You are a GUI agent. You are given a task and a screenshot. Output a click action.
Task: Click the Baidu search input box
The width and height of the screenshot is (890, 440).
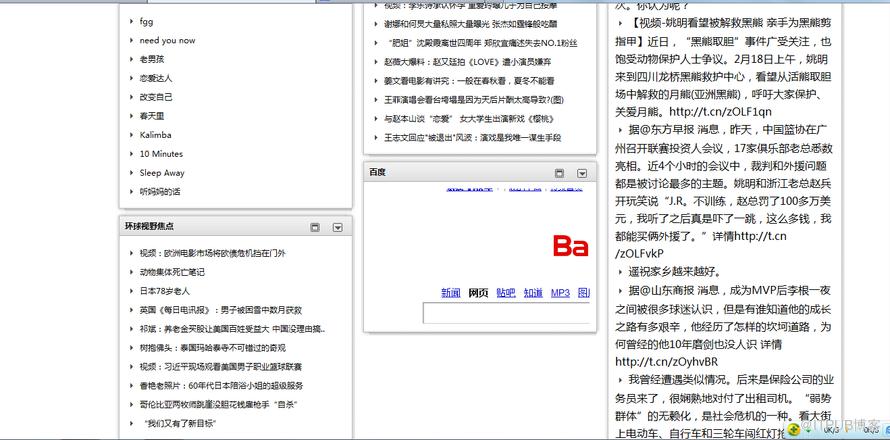coord(506,313)
